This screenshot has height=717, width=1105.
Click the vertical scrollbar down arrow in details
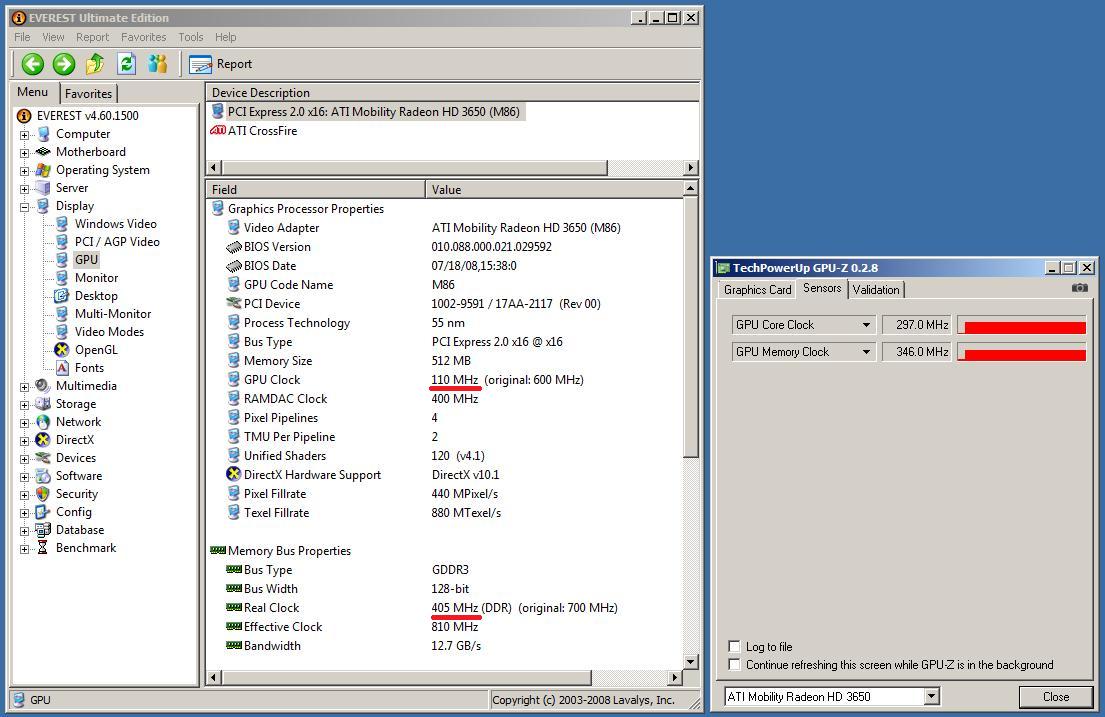click(691, 662)
